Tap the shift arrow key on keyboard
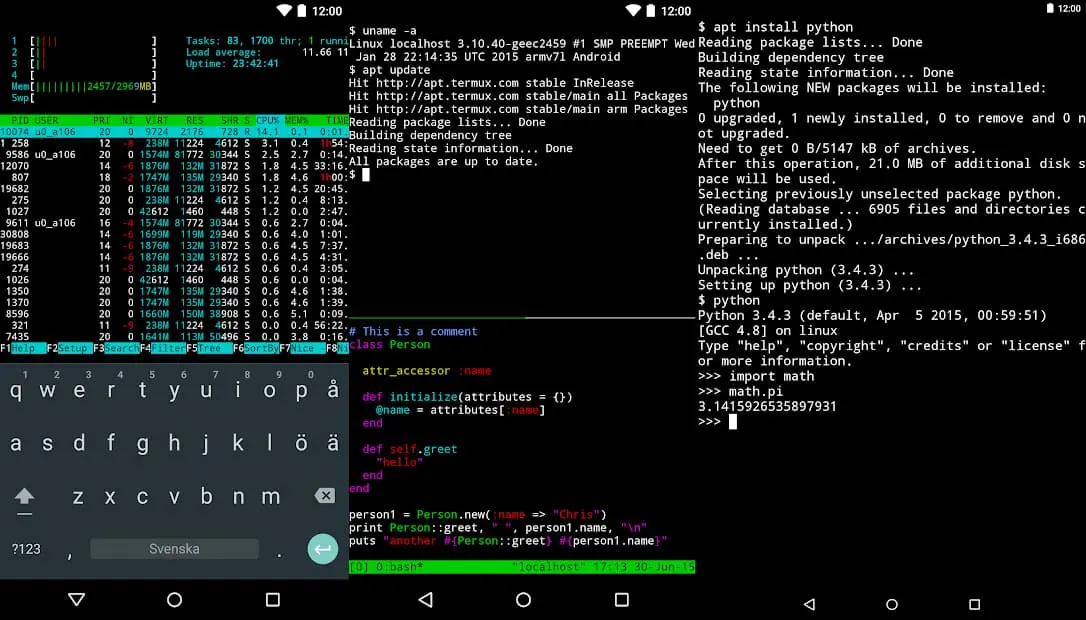Image resolution: width=1086 pixels, height=620 pixels. pos(24,497)
